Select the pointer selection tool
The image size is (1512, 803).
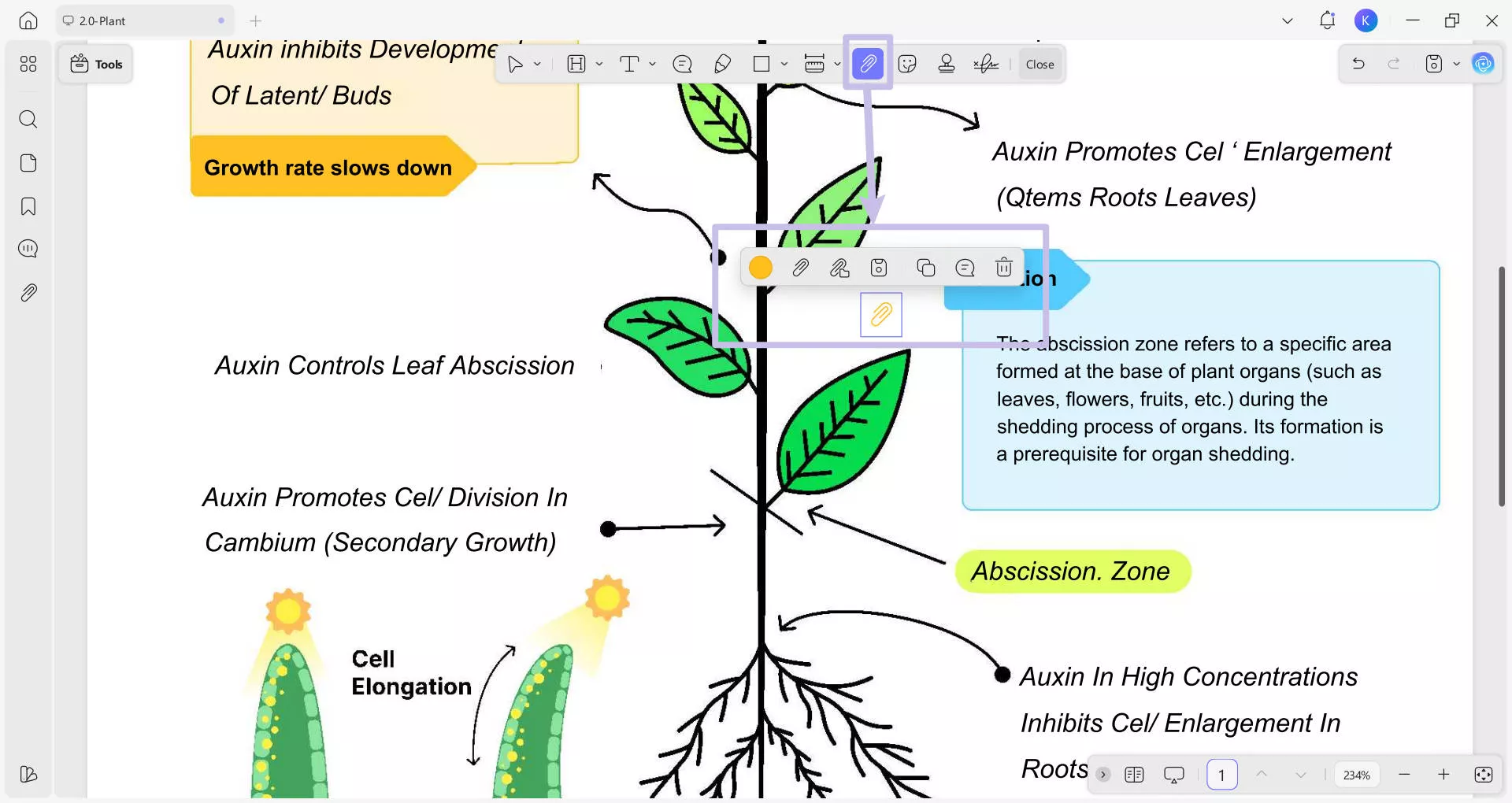point(515,65)
